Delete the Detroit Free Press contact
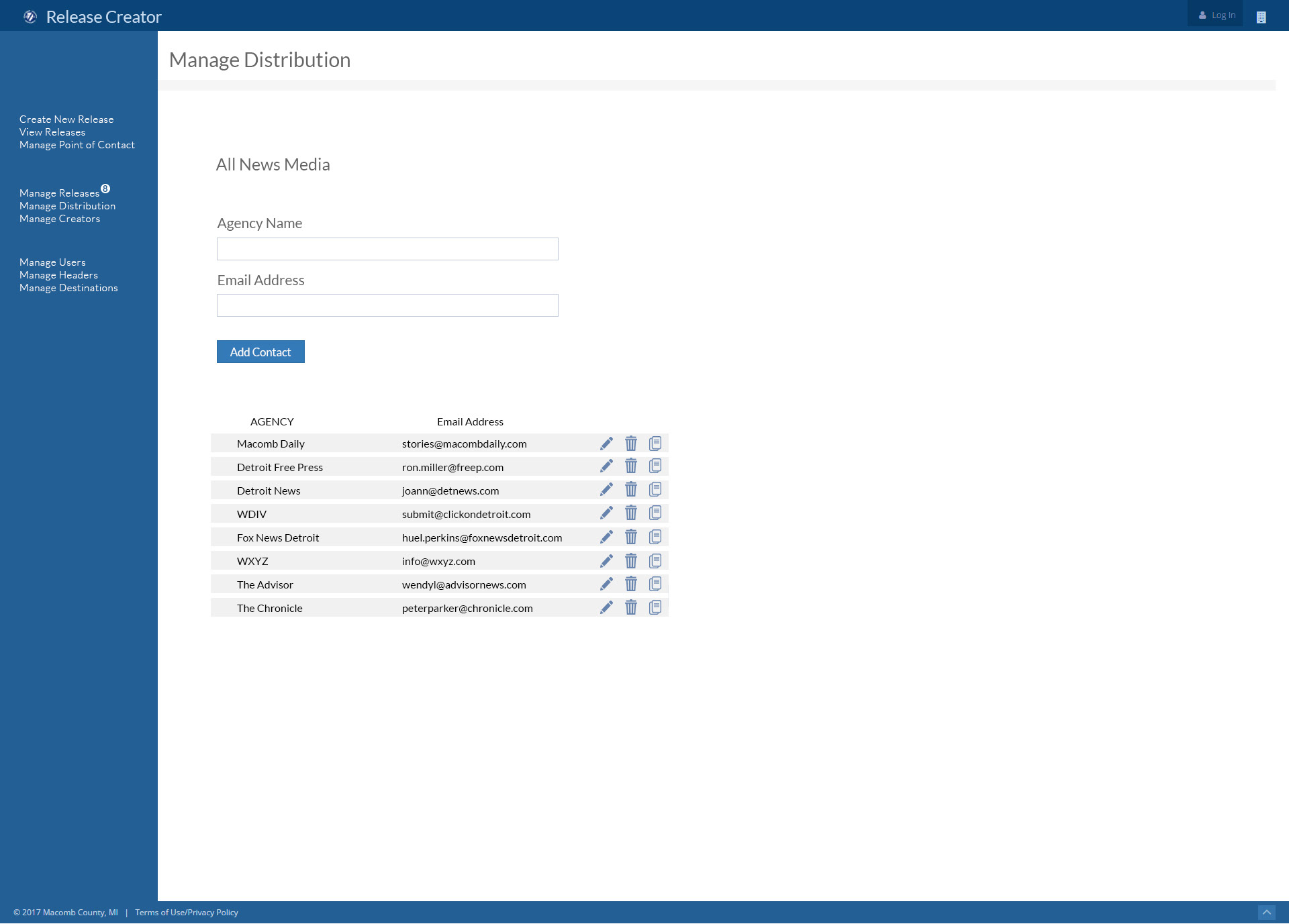Image resolution: width=1289 pixels, height=924 pixels. click(631, 466)
